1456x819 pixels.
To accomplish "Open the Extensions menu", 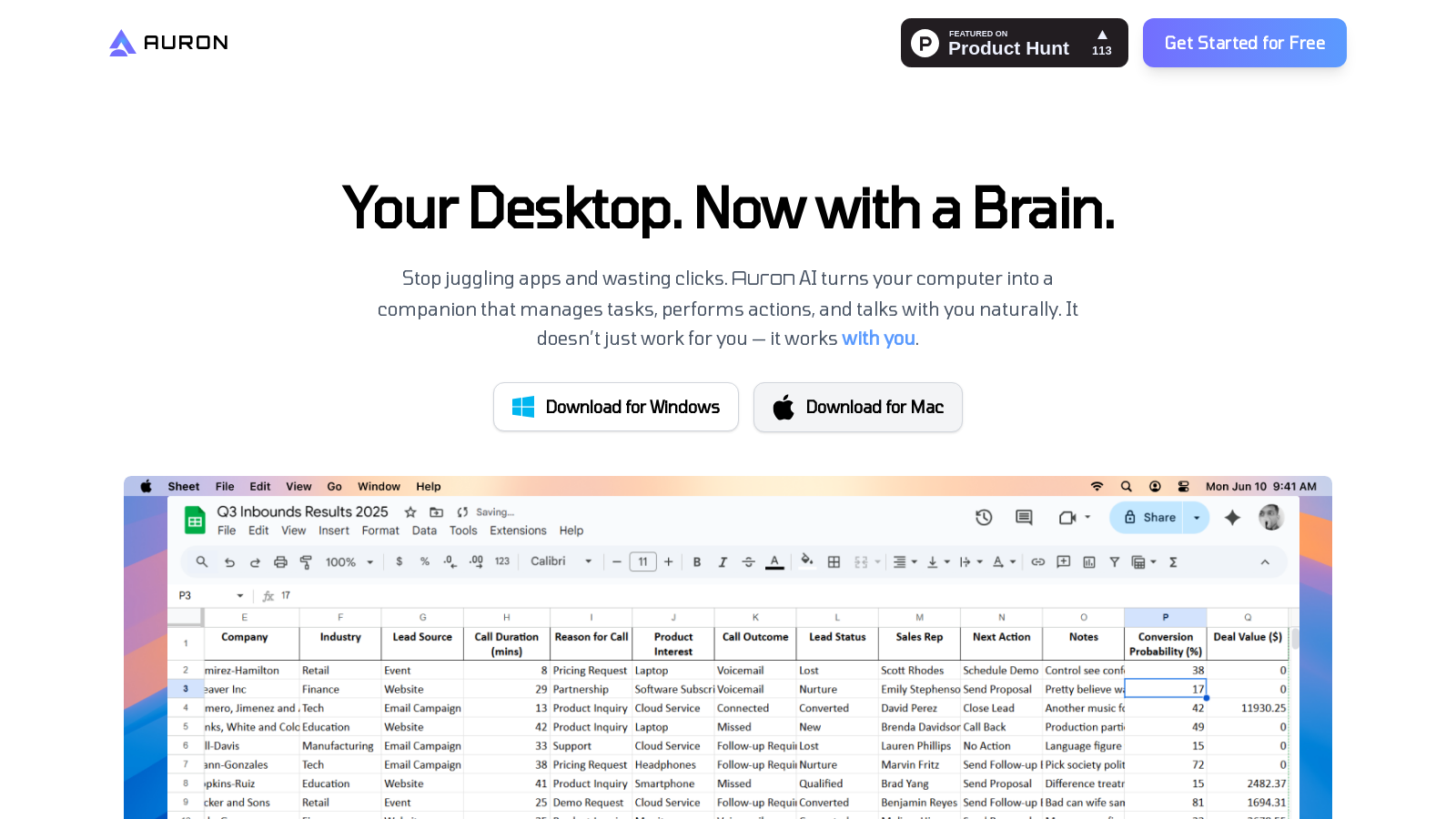I will [518, 531].
